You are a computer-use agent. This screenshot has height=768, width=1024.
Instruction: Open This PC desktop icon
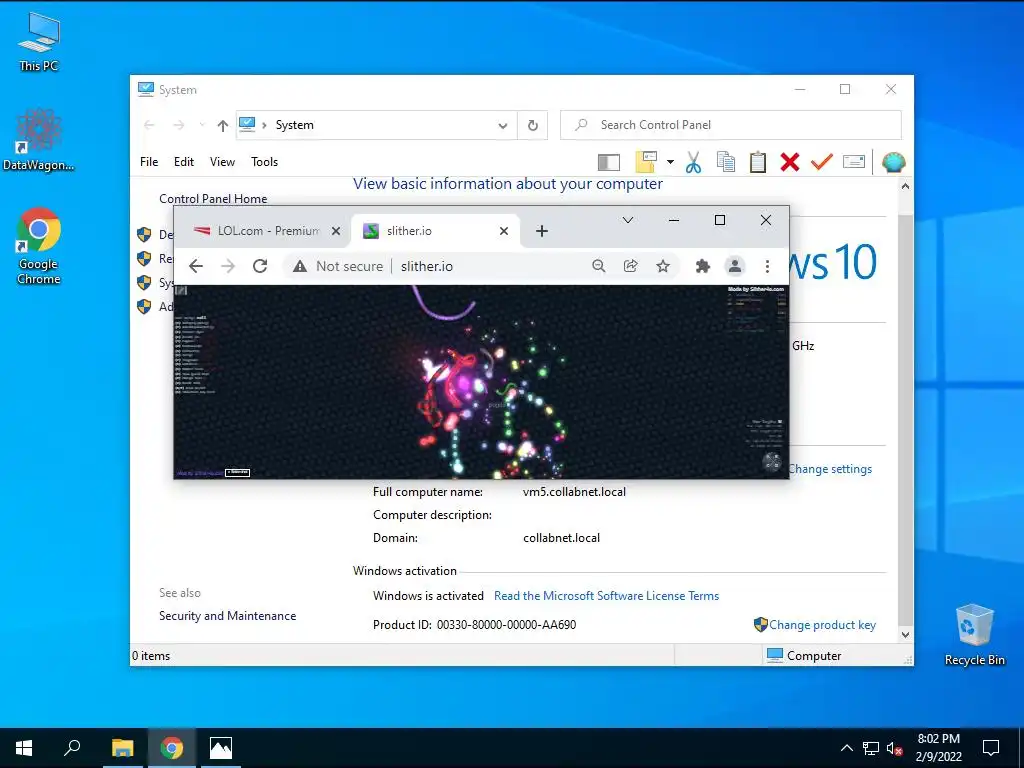(x=39, y=42)
